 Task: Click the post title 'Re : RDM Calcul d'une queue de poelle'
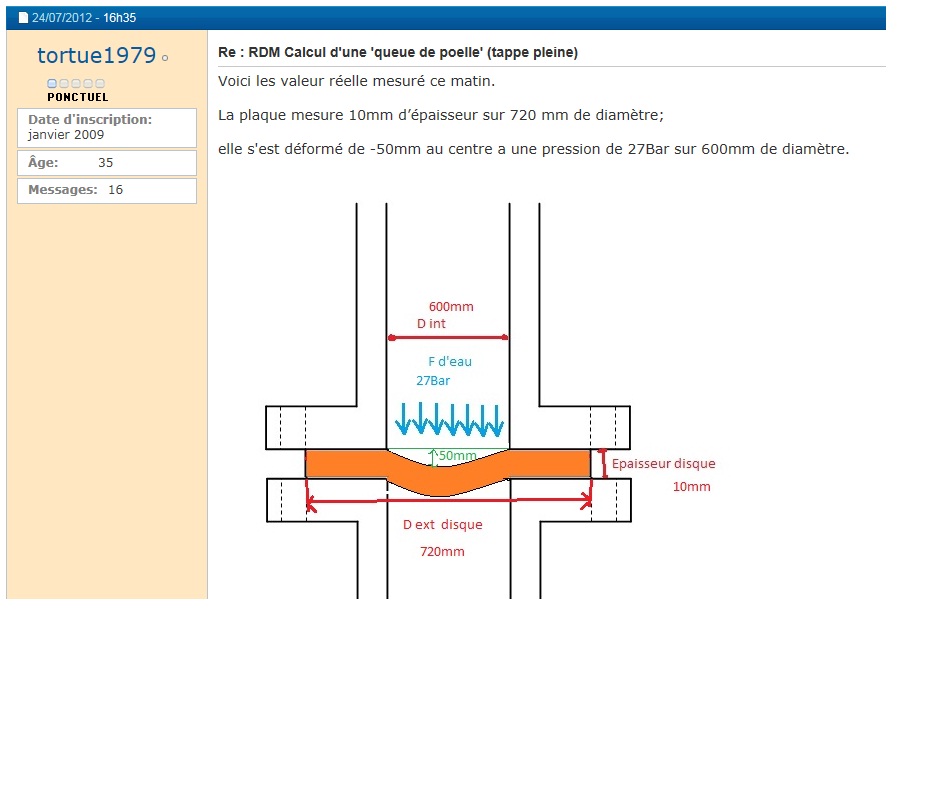tap(398, 52)
